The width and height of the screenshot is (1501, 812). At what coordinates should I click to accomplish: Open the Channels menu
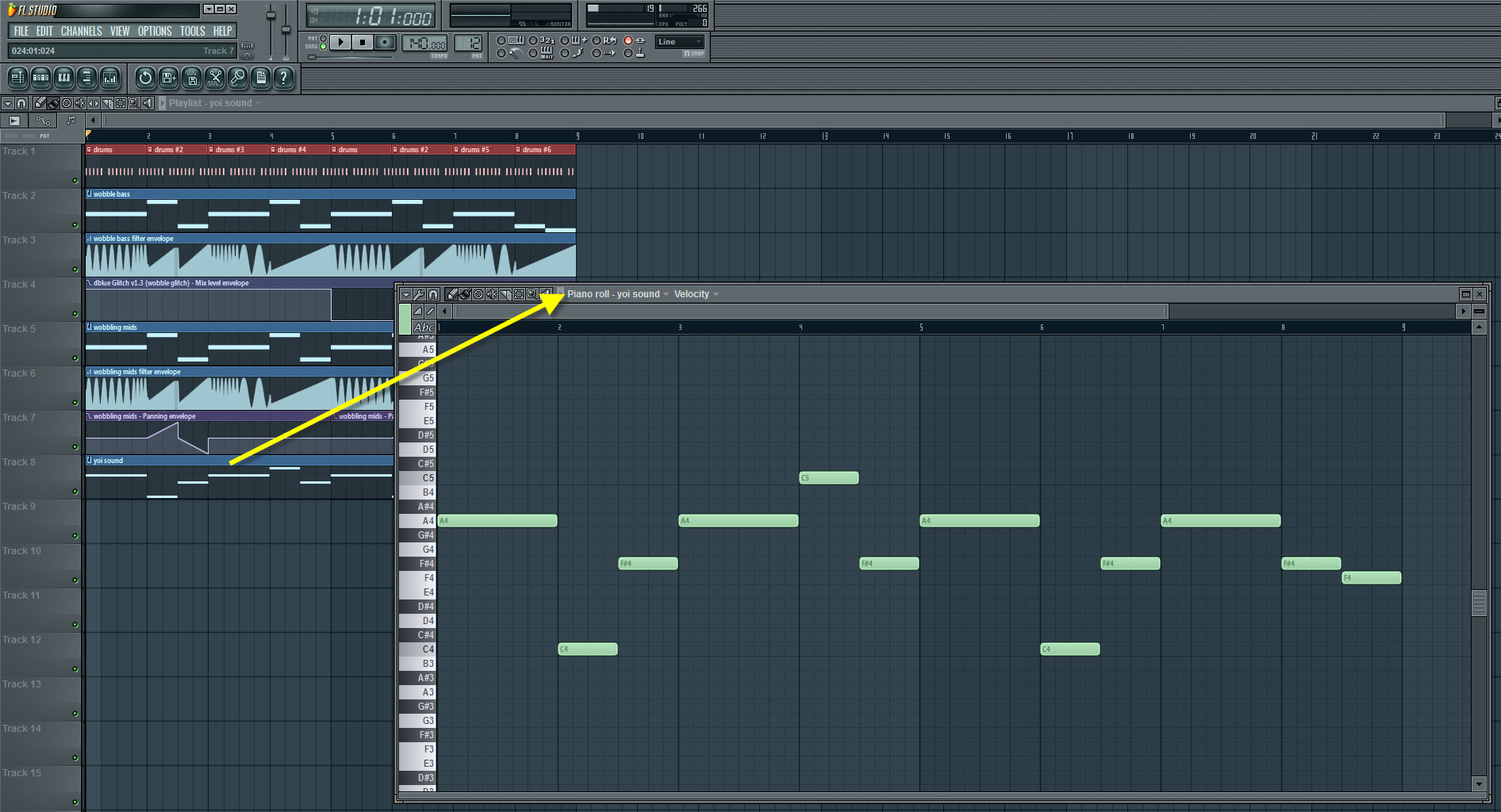pyautogui.click(x=81, y=31)
